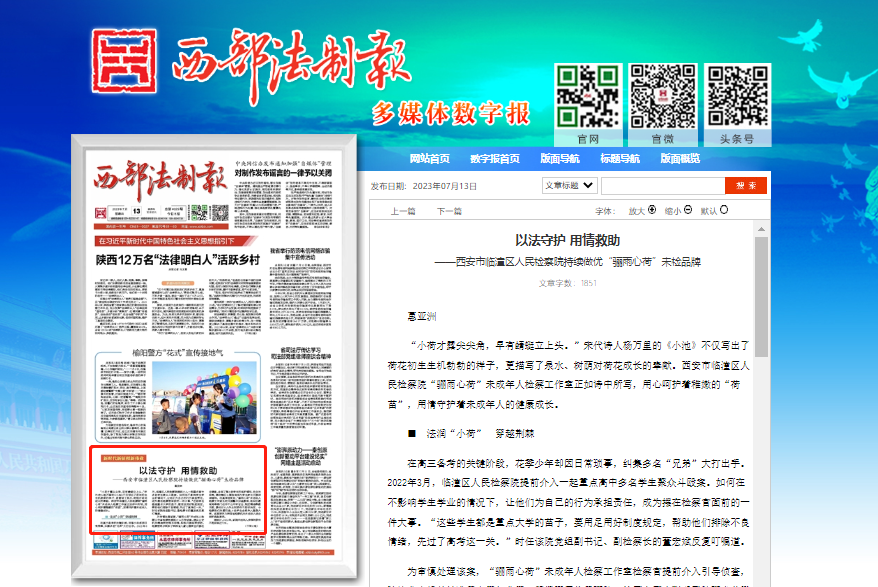
Task: Click the 文章字数 1851 text
Action: (567, 283)
